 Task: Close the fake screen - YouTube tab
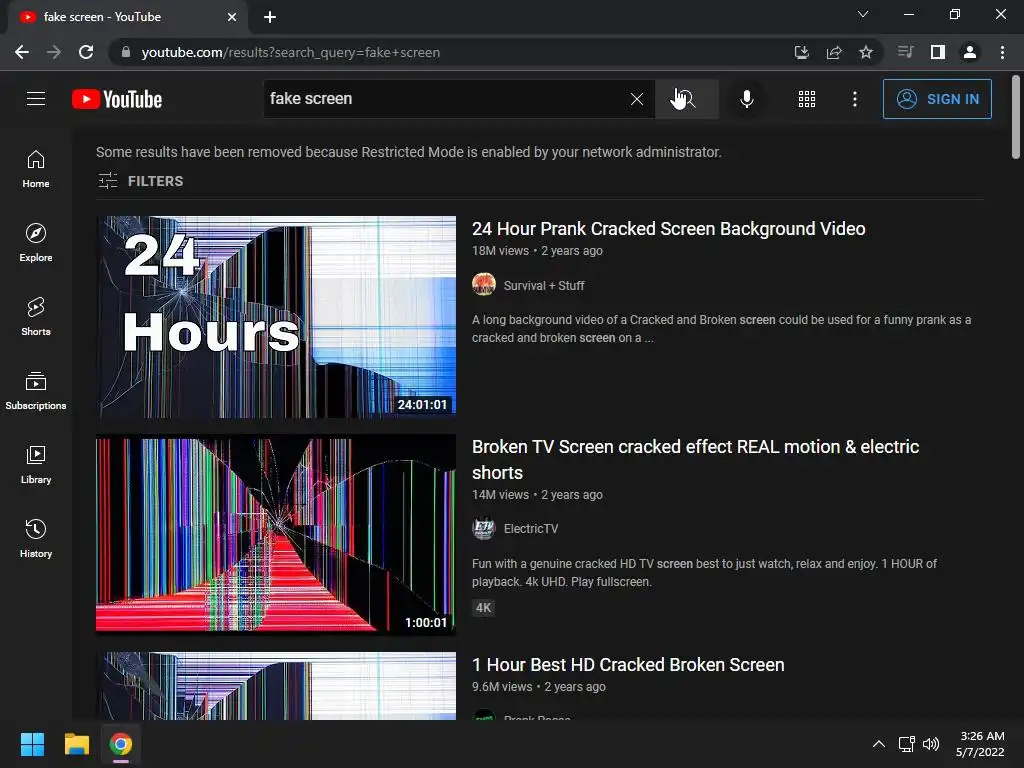click(x=232, y=17)
